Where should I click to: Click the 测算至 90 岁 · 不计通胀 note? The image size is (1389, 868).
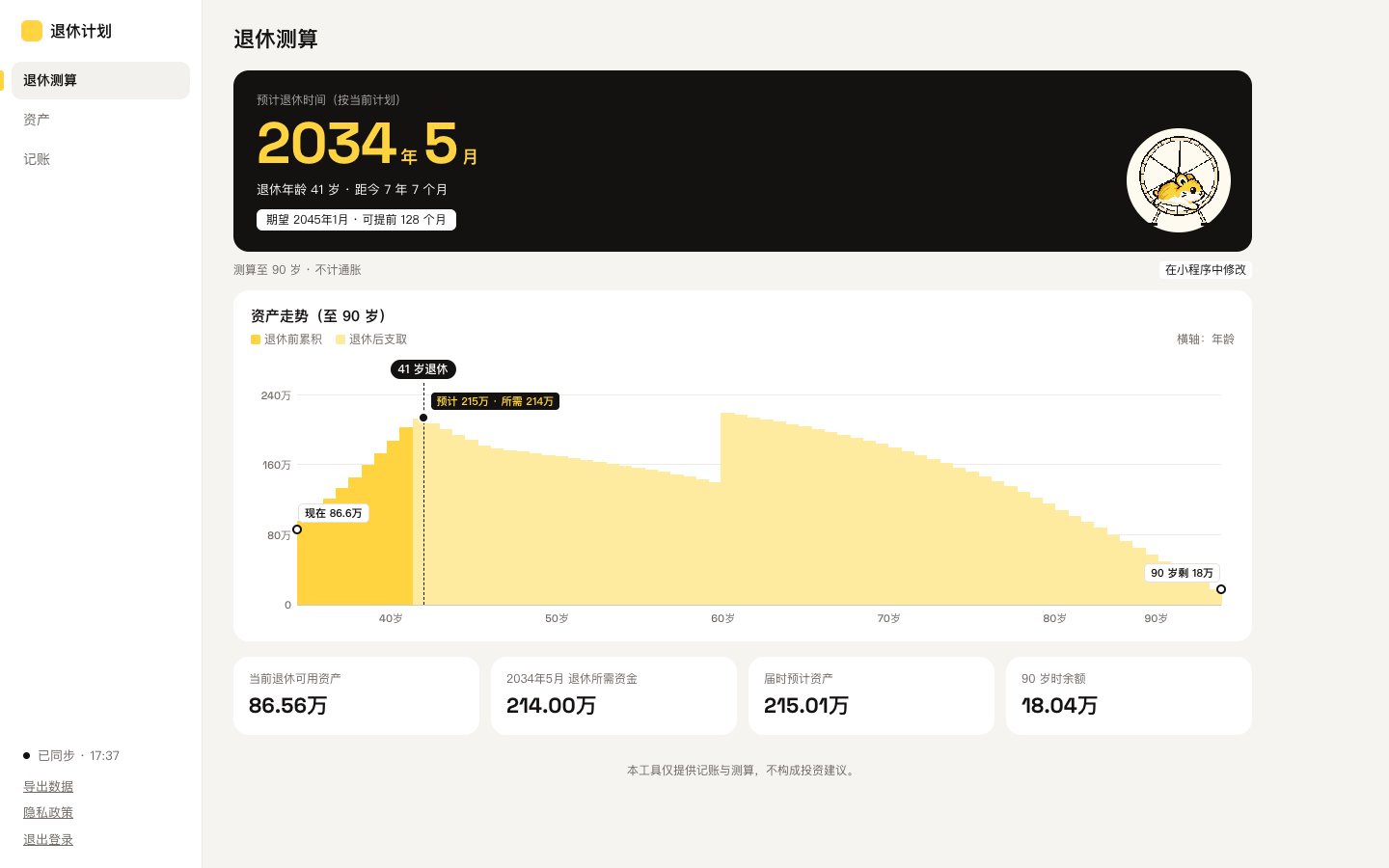click(x=297, y=270)
